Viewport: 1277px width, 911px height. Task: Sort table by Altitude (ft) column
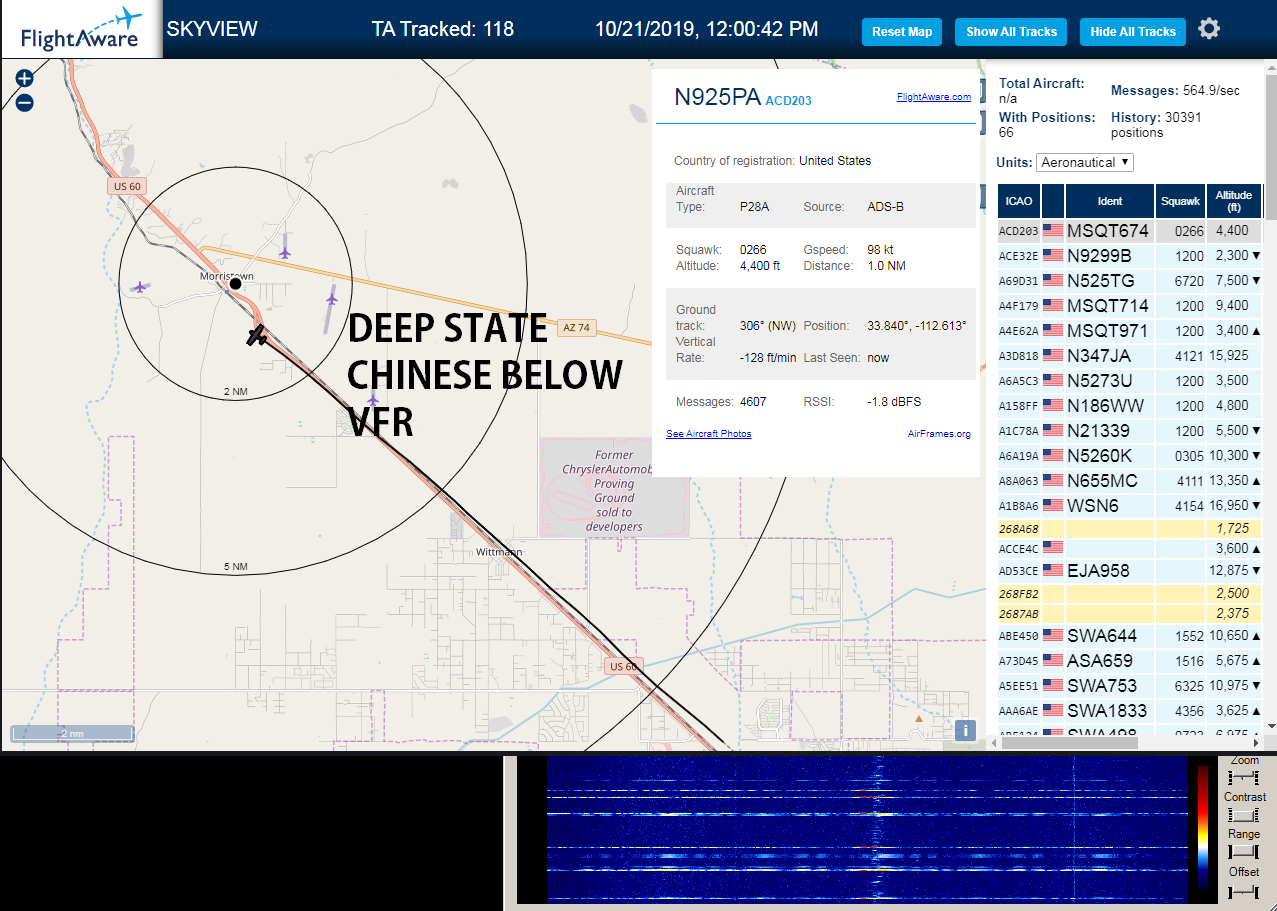point(1235,201)
